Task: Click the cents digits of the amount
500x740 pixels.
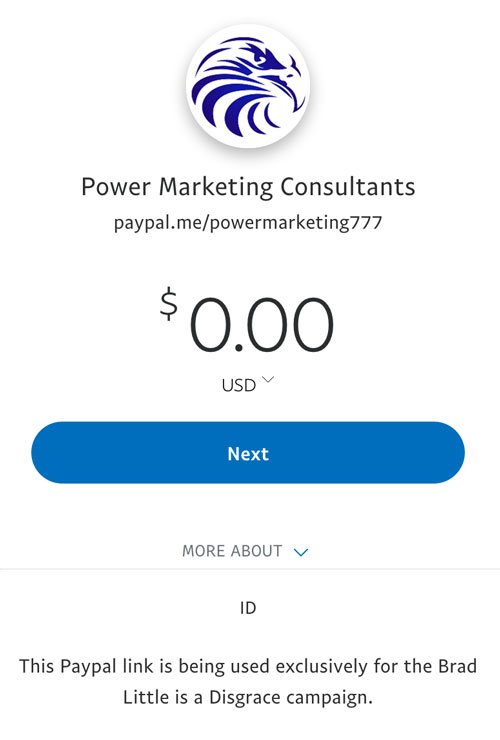Action: [290, 325]
